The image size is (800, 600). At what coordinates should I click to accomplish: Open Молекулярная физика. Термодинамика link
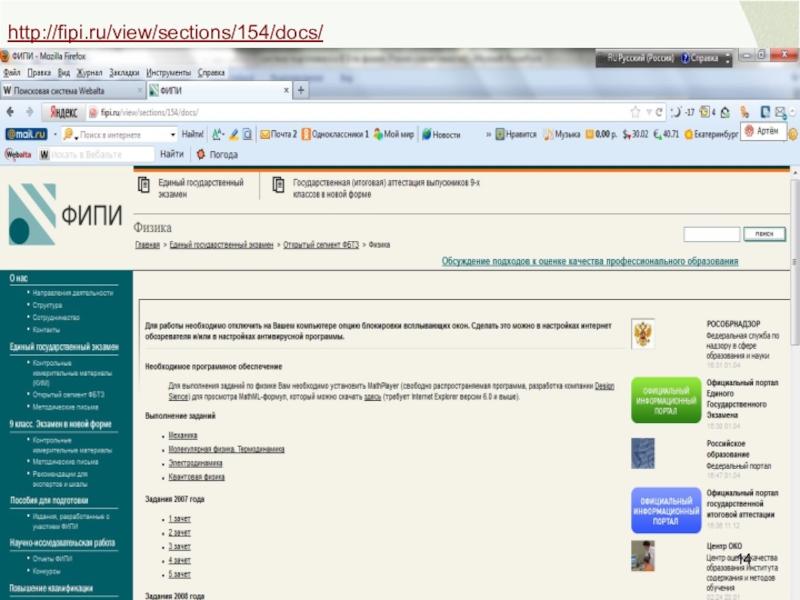pos(227,449)
